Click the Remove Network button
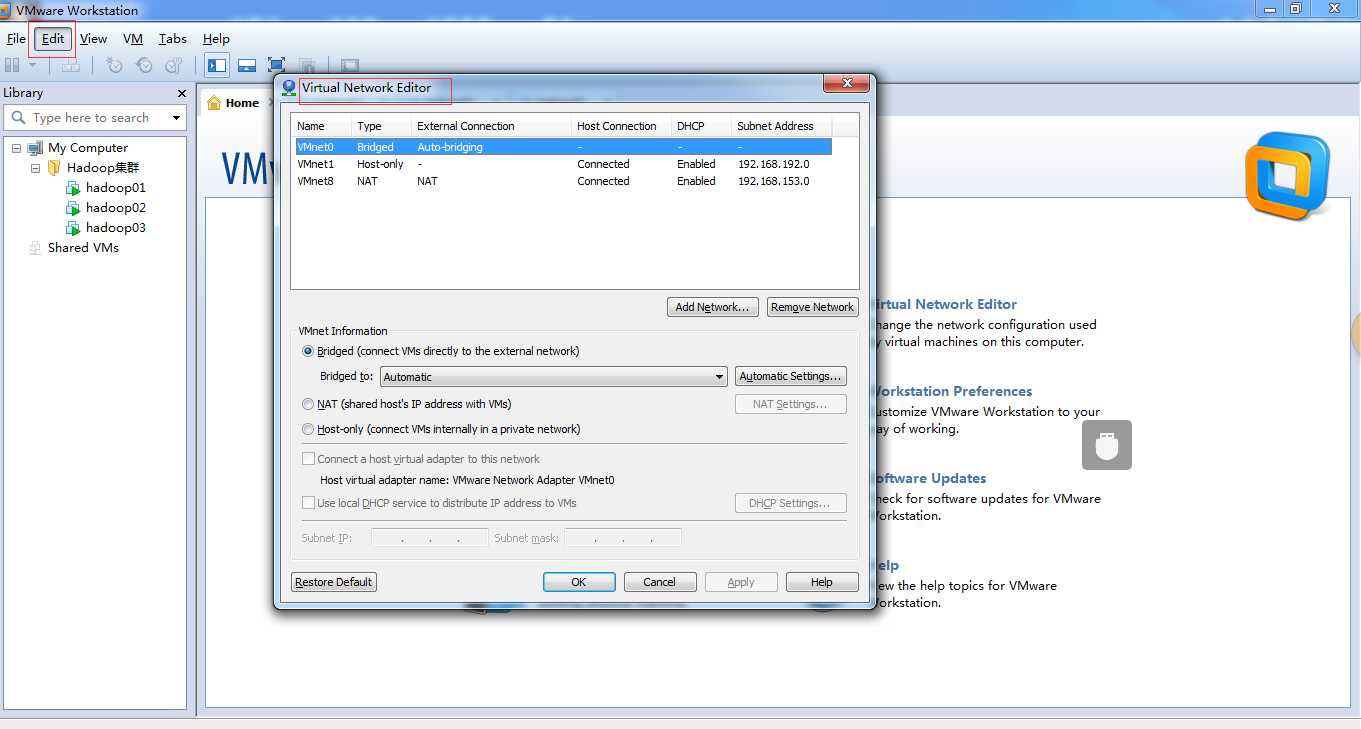 tap(813, 307)
